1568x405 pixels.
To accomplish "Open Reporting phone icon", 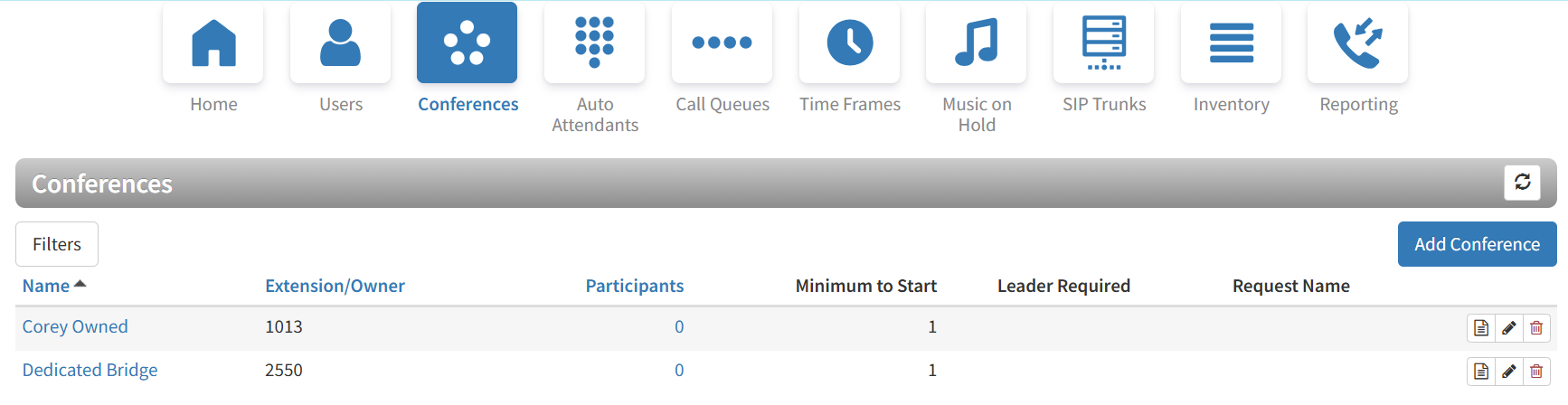I will pyautogui.click(x=1357, y=43).
